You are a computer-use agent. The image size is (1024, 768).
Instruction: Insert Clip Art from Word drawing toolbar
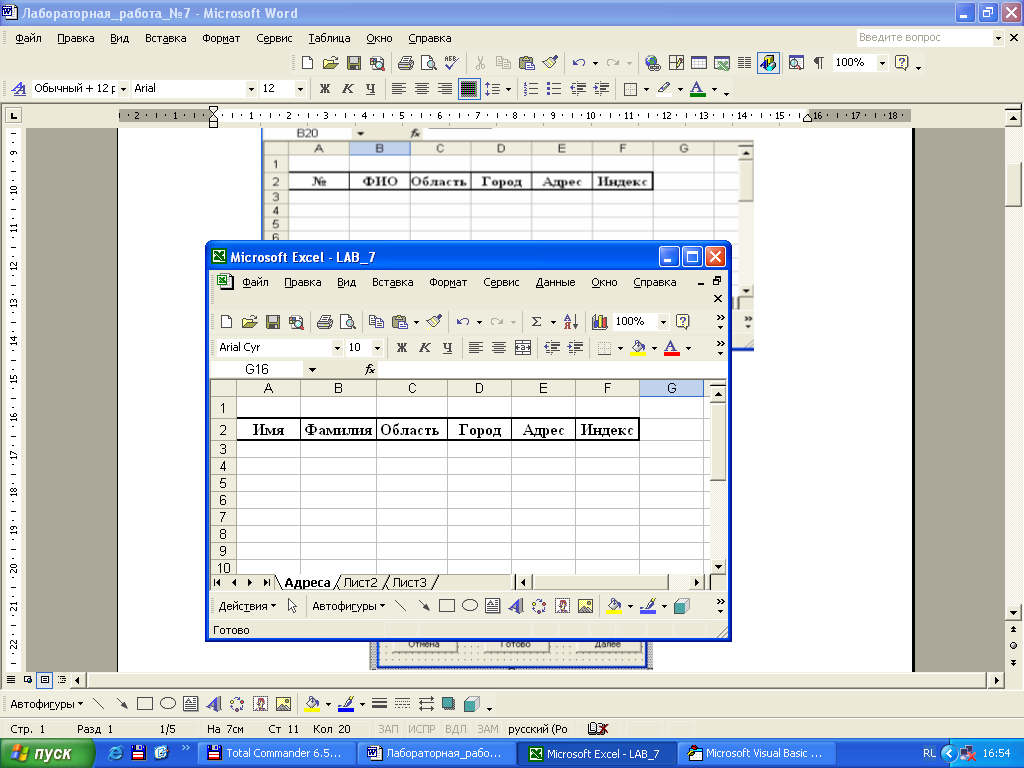click(260, 704)
